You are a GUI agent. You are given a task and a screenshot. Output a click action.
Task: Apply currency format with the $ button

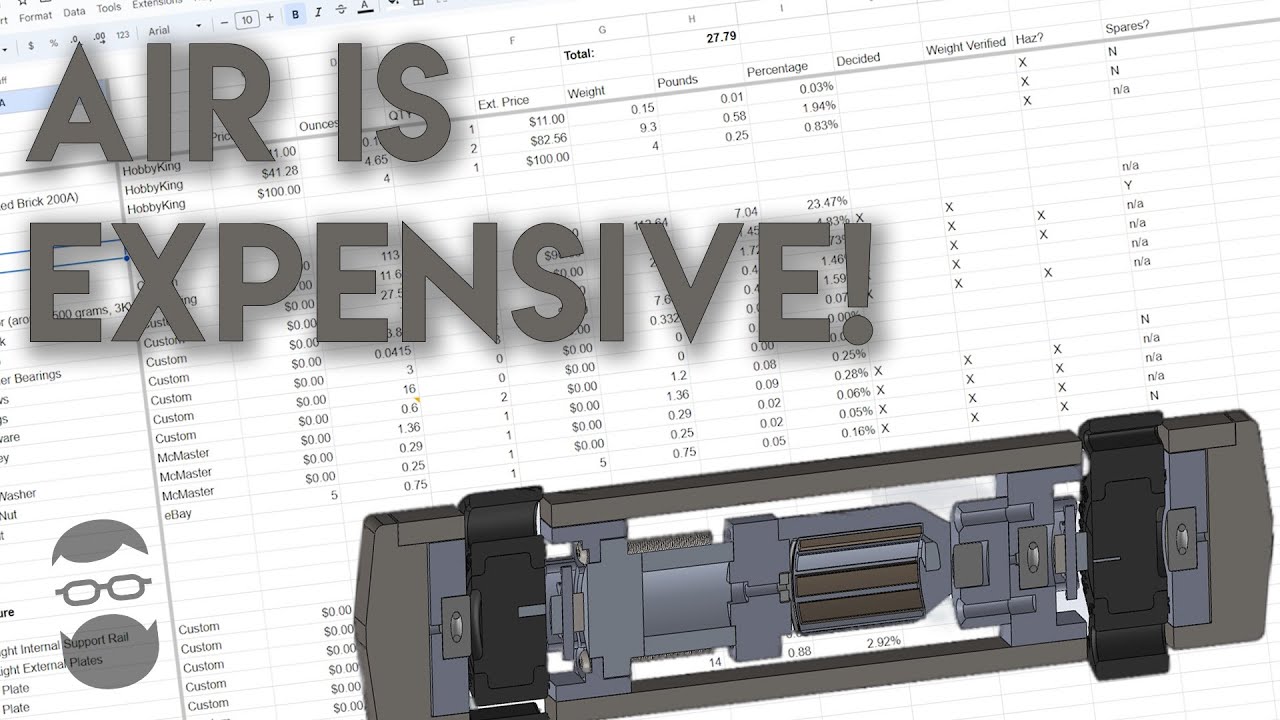pos(31,44)
